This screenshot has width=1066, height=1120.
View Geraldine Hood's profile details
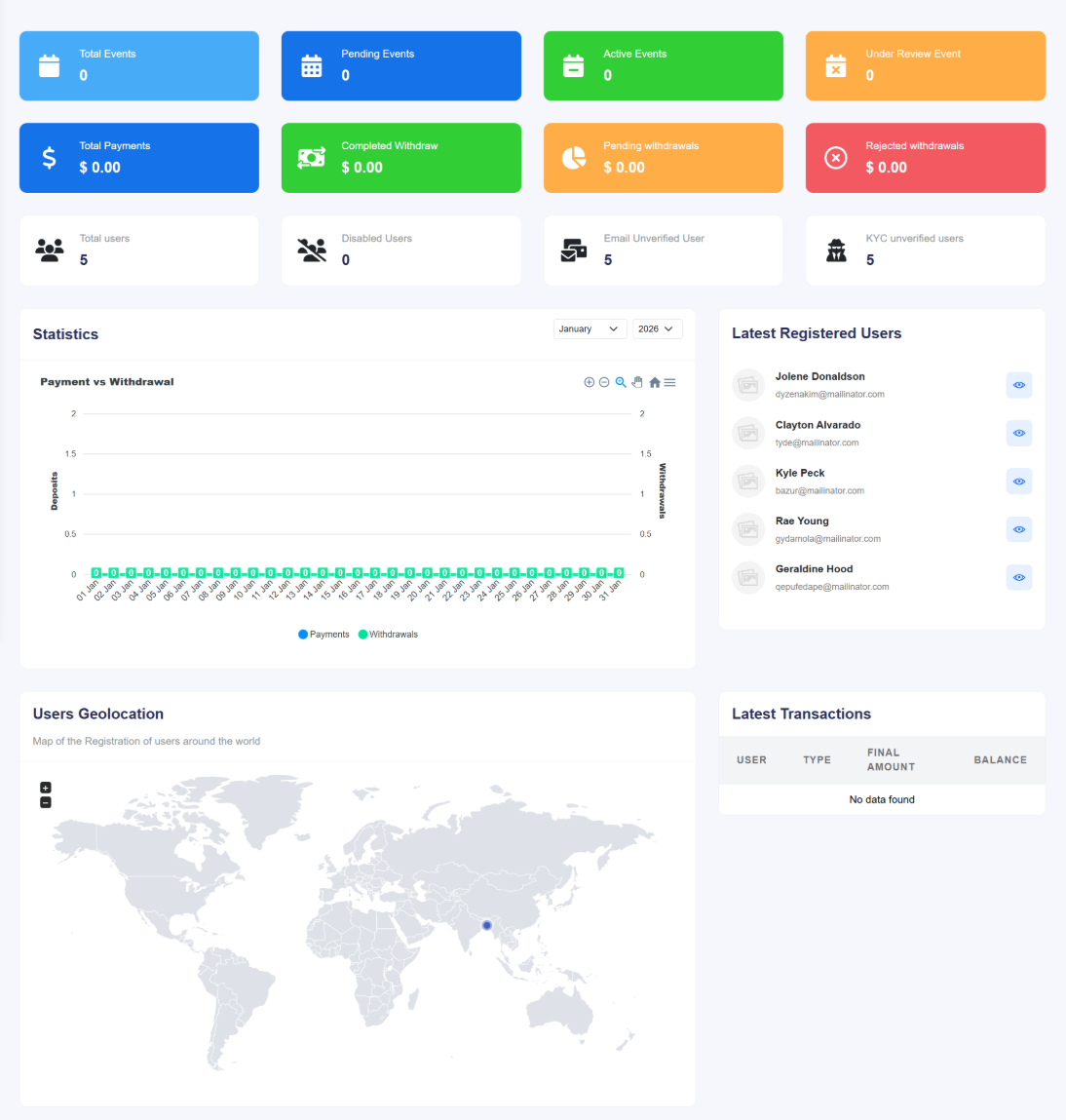pos(1018,577)
